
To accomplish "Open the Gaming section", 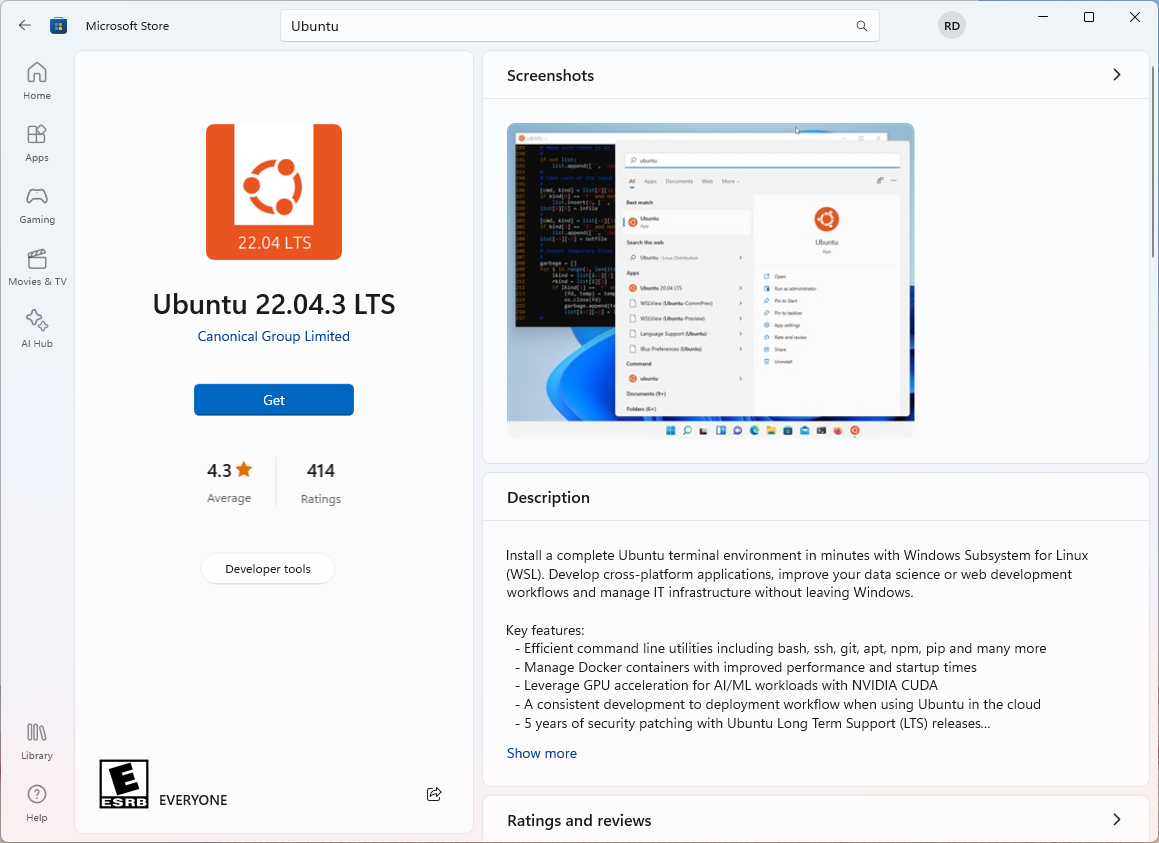I will (36, 205).
